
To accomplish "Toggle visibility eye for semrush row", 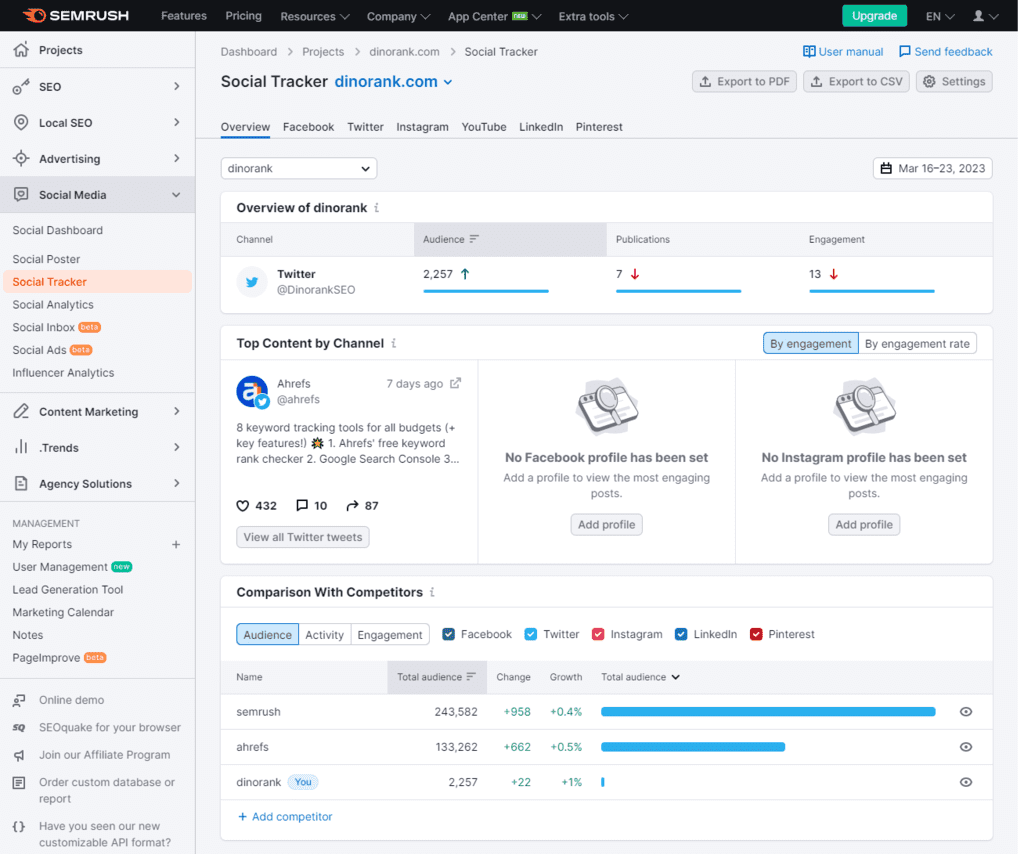I will click(x=966, y=712).
